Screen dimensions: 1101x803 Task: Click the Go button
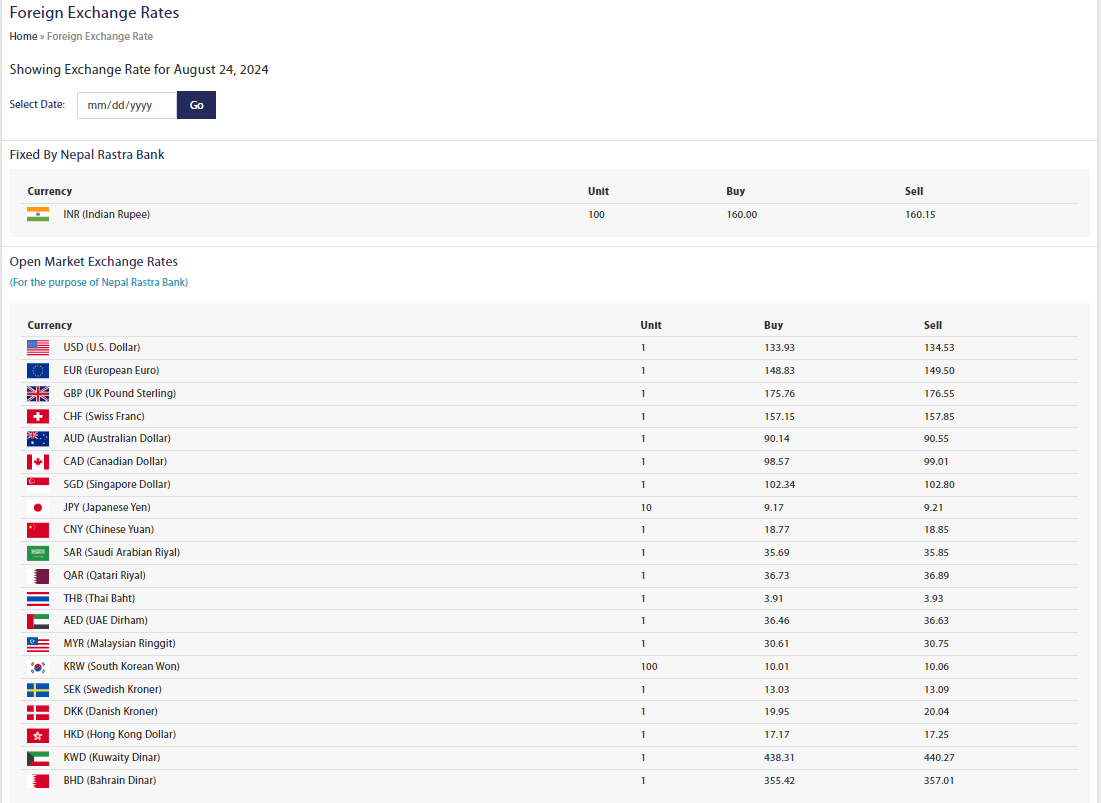pos(196,105)
